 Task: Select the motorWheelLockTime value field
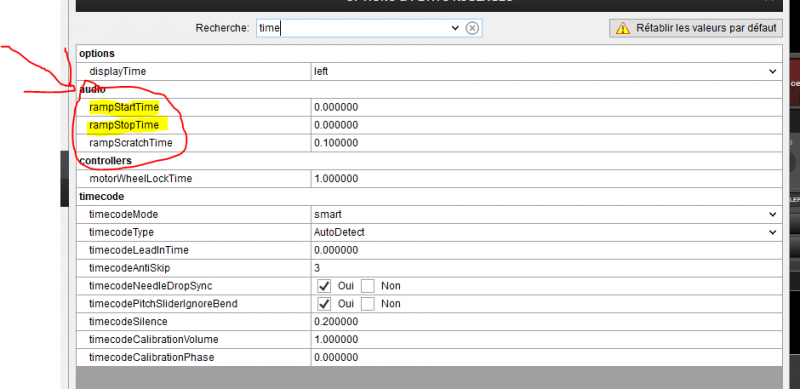point(546,179)
